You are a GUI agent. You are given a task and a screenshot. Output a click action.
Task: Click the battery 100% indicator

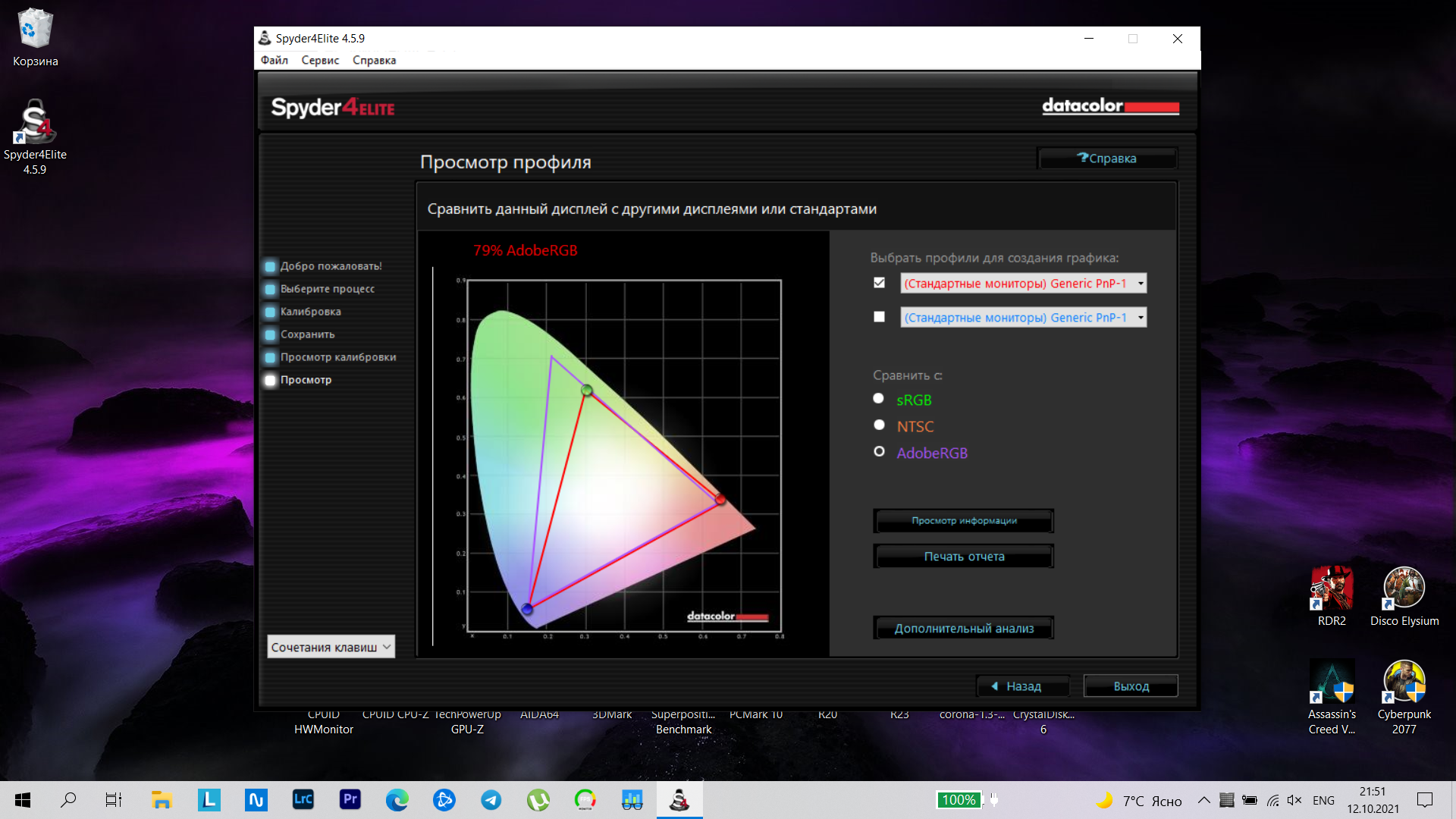[959, 799]
